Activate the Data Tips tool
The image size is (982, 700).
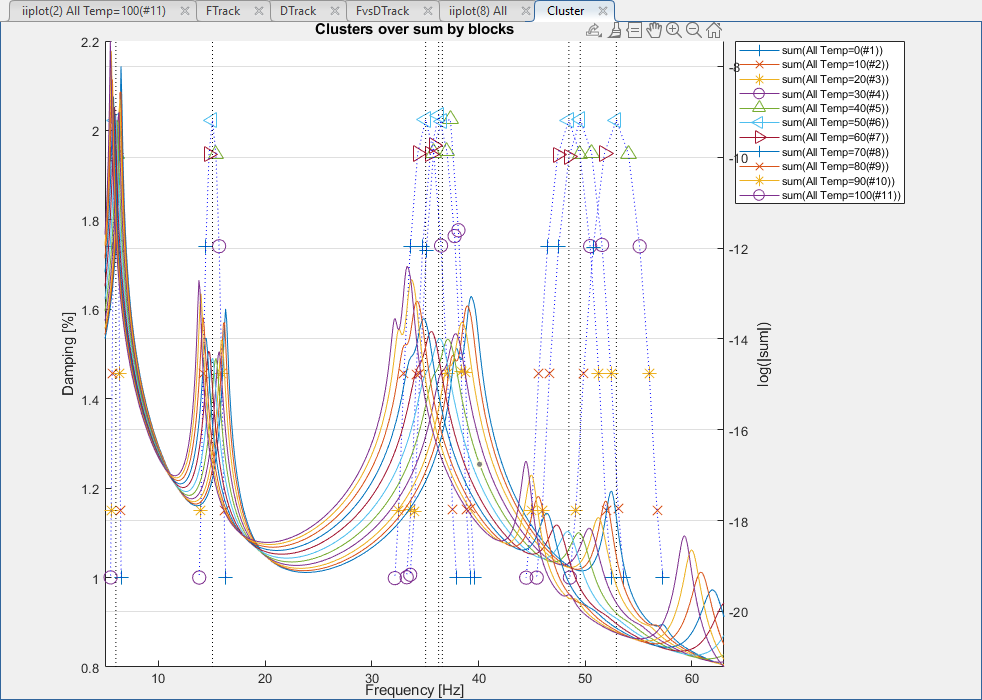tap(634, 30)
